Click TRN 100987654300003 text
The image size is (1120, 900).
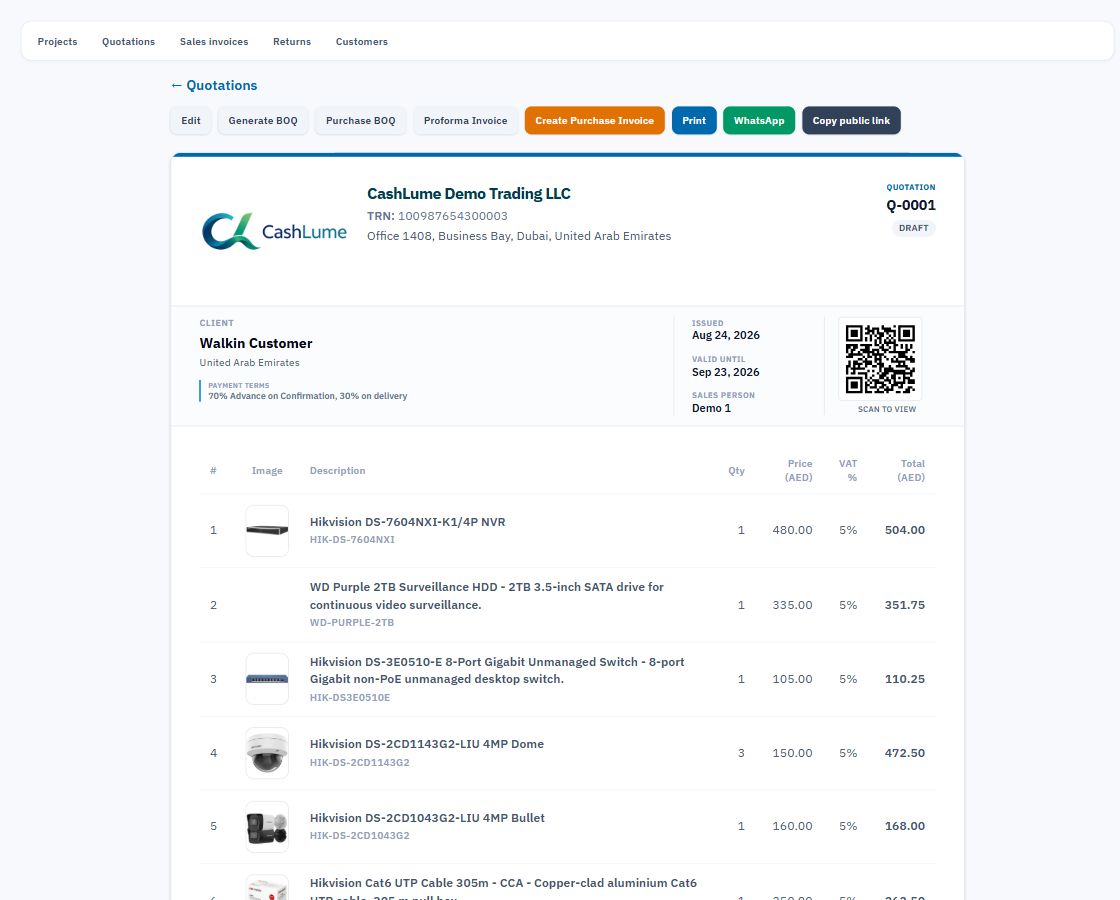click(x=437, y=216)
